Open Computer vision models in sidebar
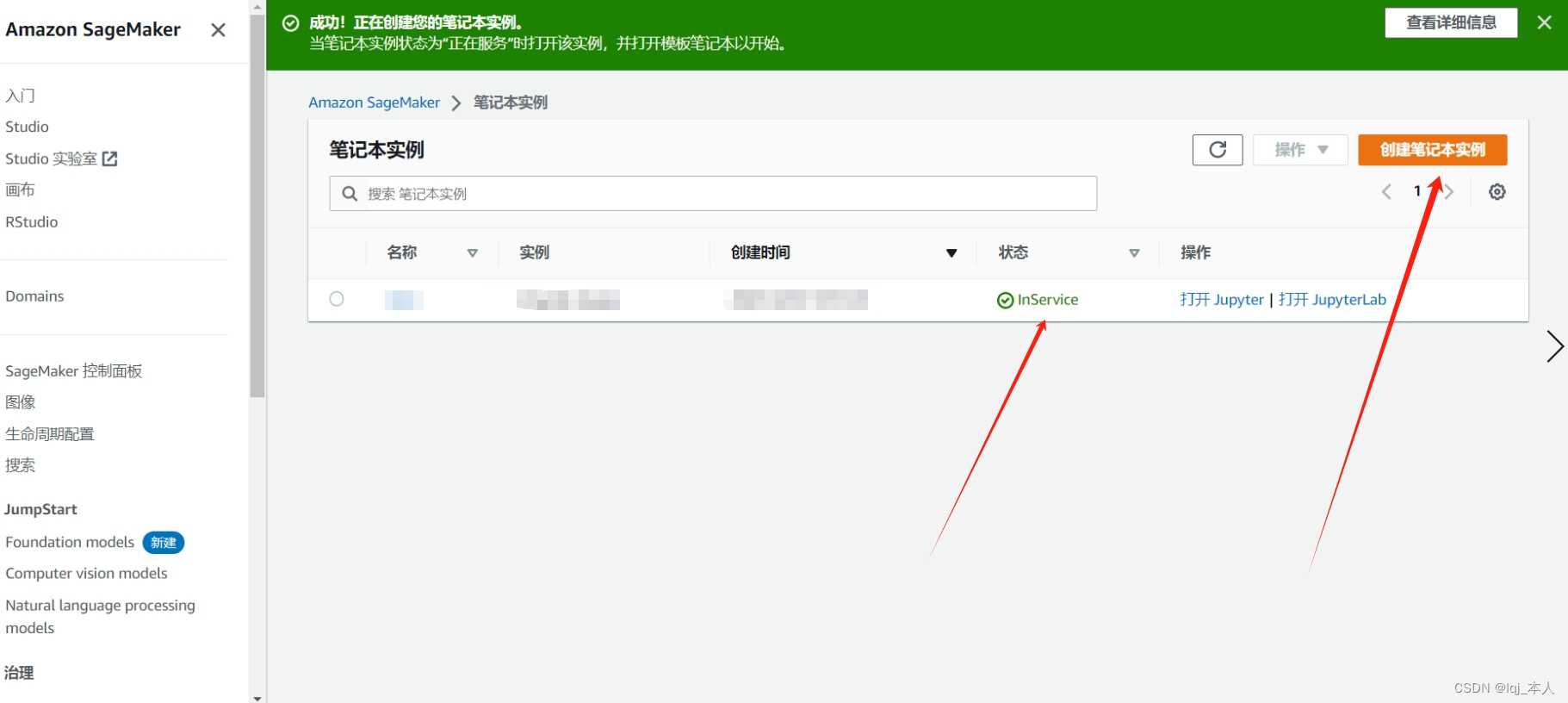Viewport: 1568px width, 703px height. [x=86, y=574]
